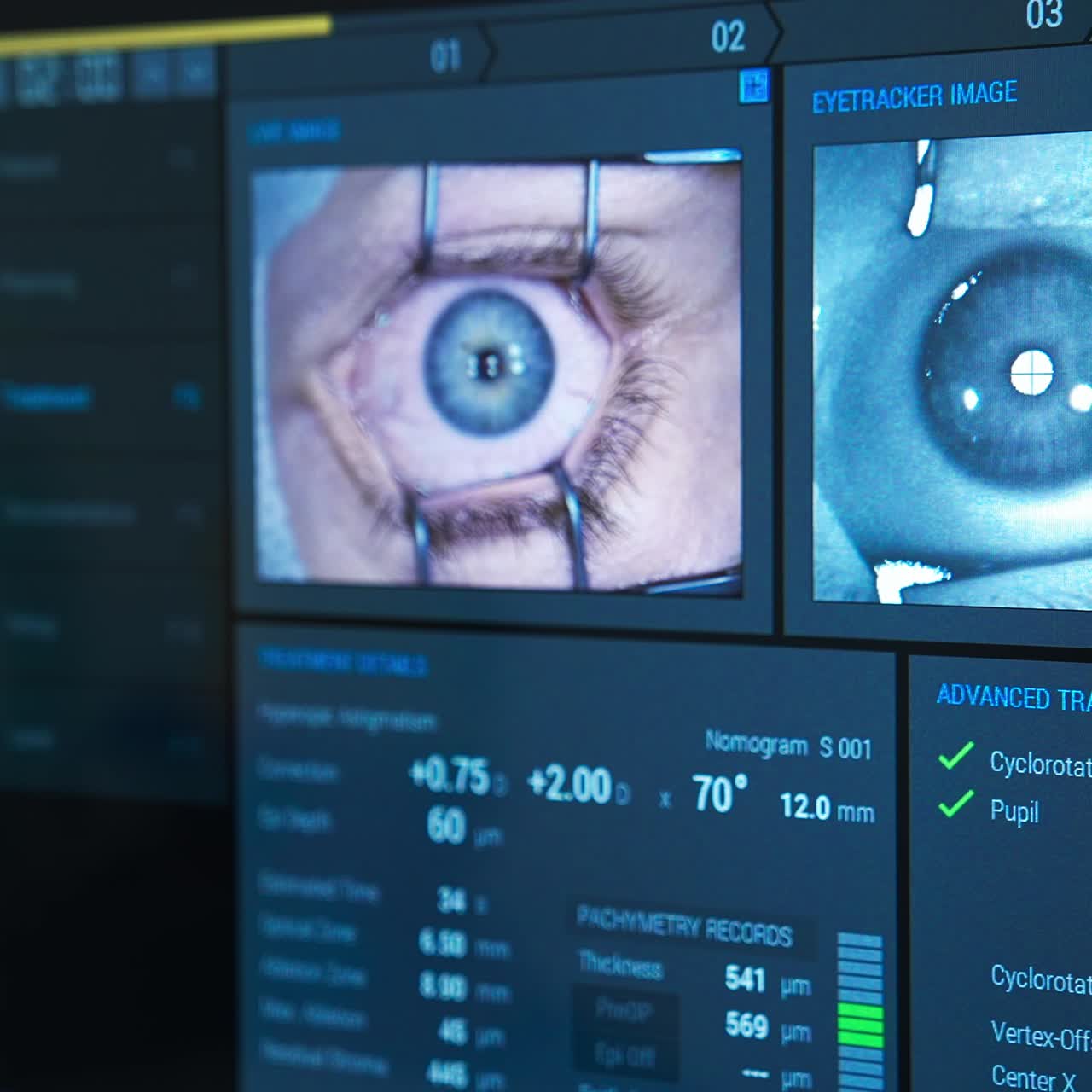This screenshot has height=1092, width=1092.
Task: Click the 12.0 mm value
Action: tap(827, 807)
